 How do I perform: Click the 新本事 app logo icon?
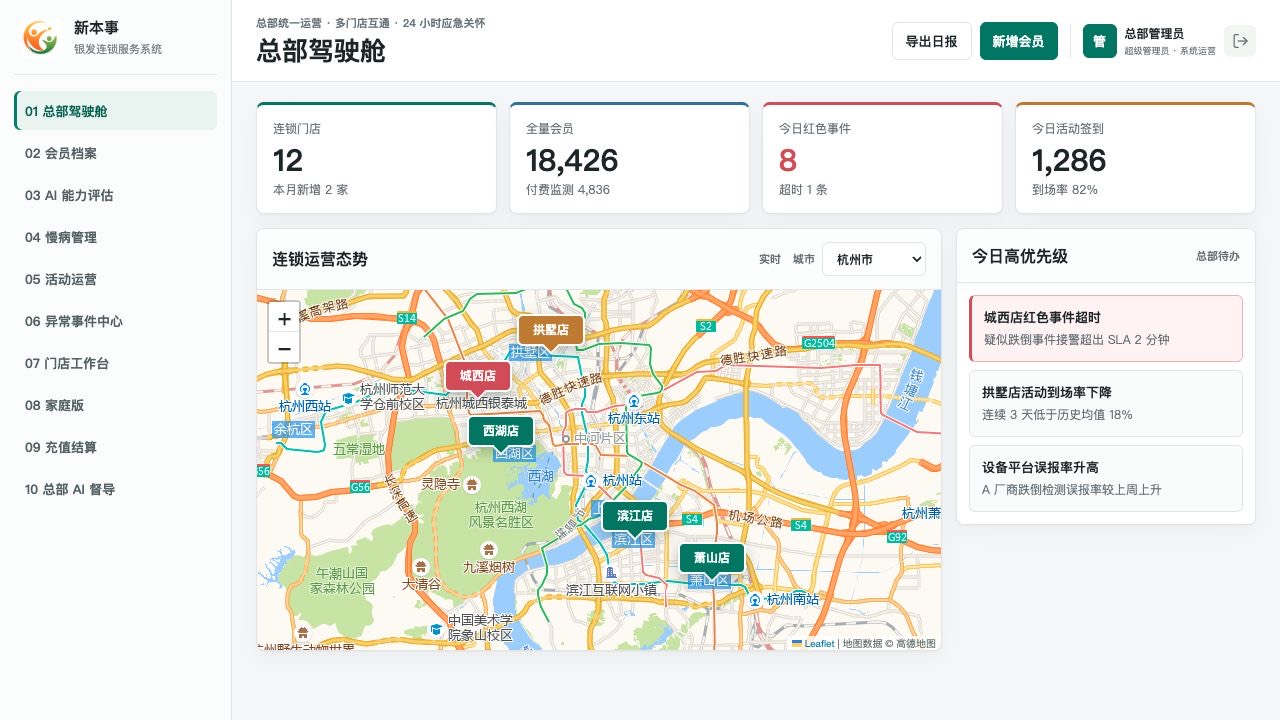41,38
